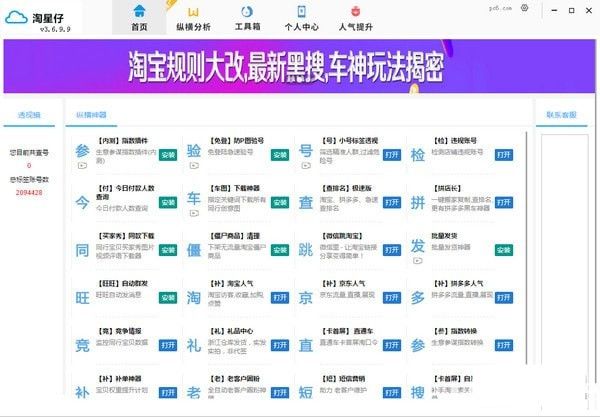Open the 【检】违规账号 tool
The width and height of the screenshot is (600, 417).
point(504,155)
